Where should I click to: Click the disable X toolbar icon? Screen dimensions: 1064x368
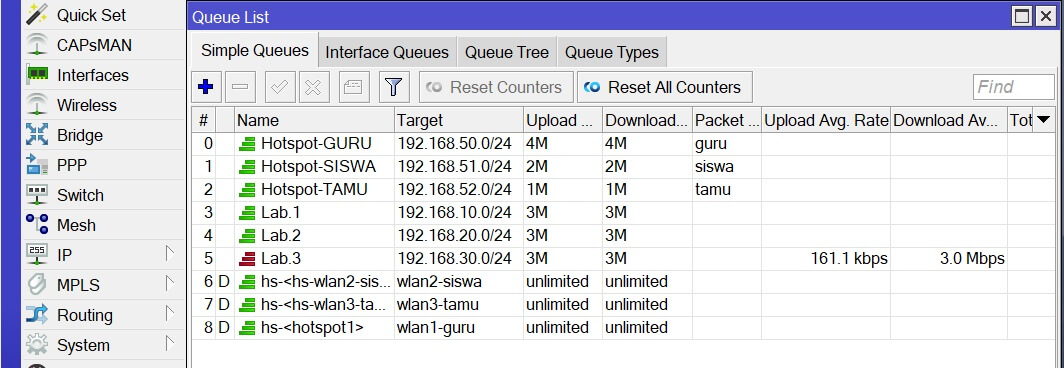(313, 87)
